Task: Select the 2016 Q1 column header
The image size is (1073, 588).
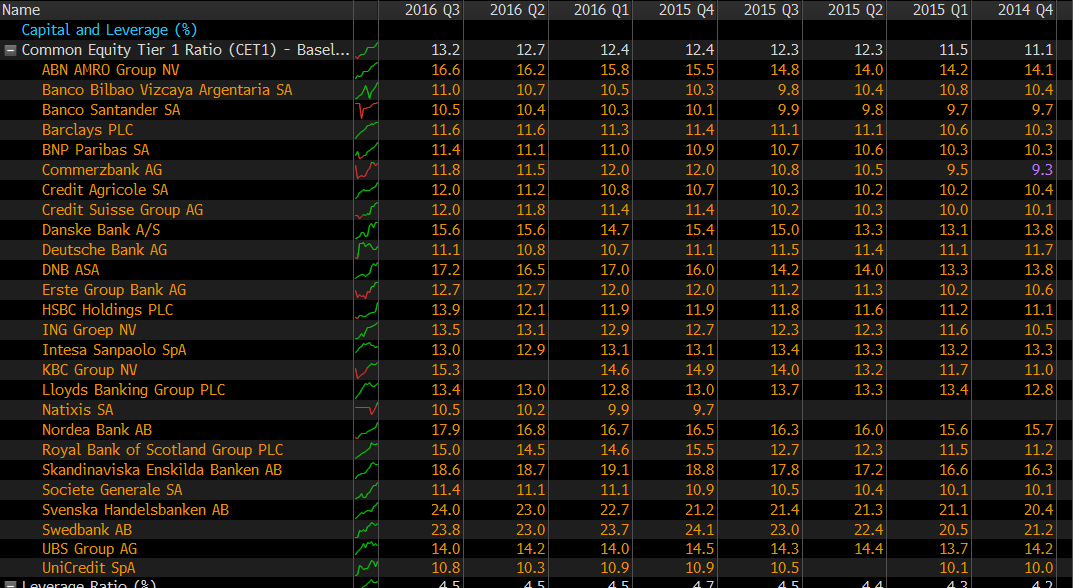Action: click(602, 10)
